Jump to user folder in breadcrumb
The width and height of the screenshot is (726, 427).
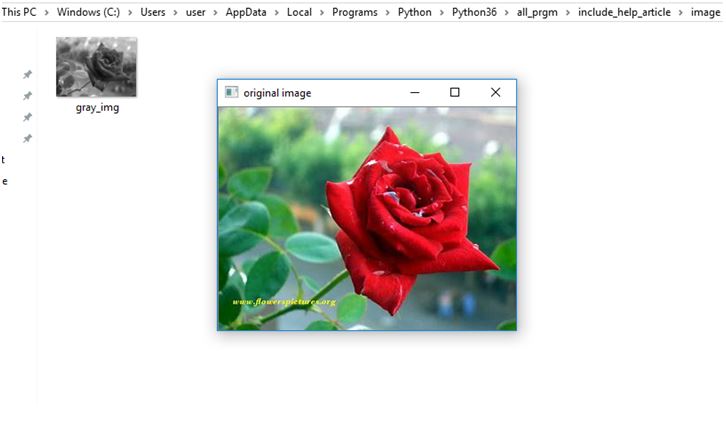(x=195, y=13)
